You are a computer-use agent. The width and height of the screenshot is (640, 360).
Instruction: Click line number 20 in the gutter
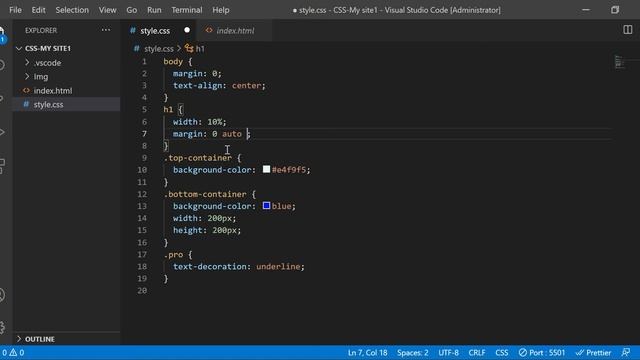tap(142, 291)
